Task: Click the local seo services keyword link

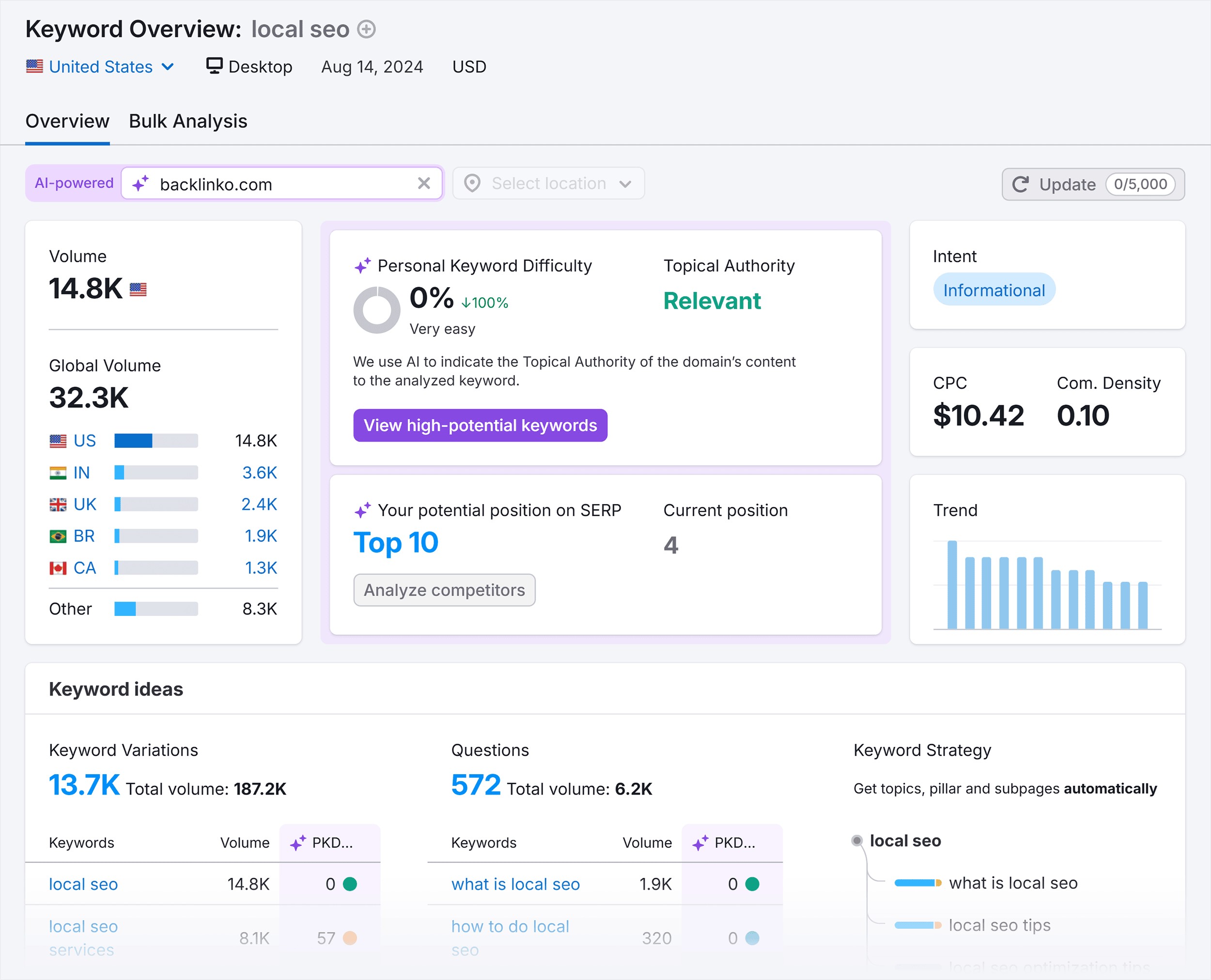Action: (x=83, y=938)
